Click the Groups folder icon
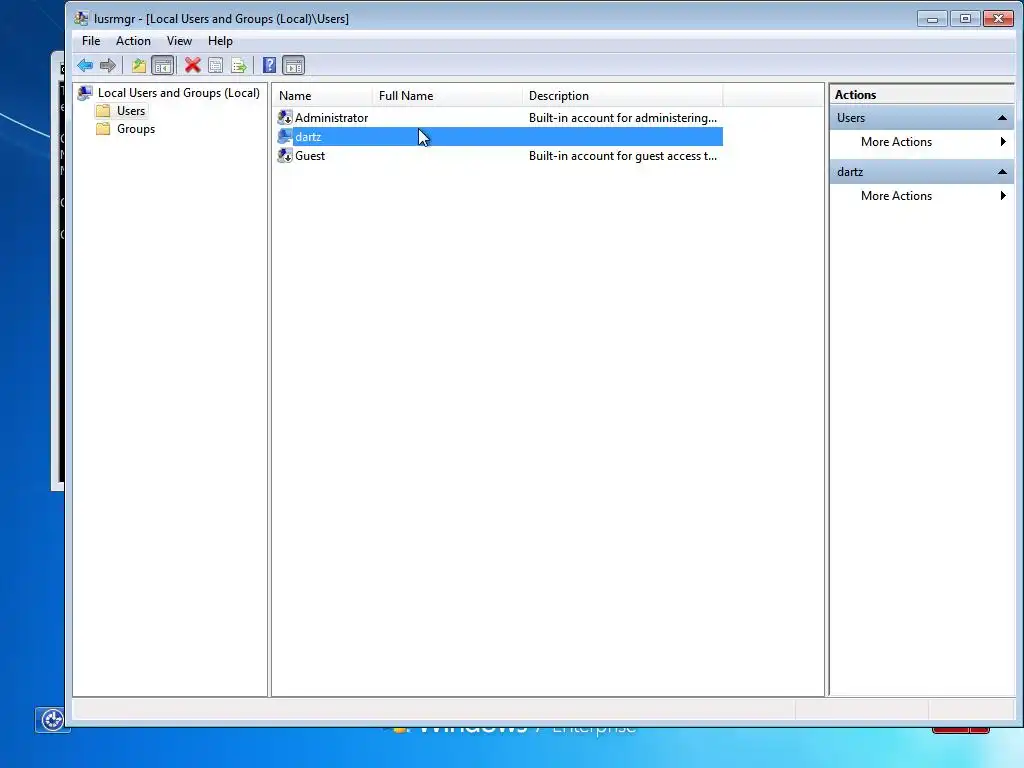This screenshot has width=1024, height=768. click(103, 129)
